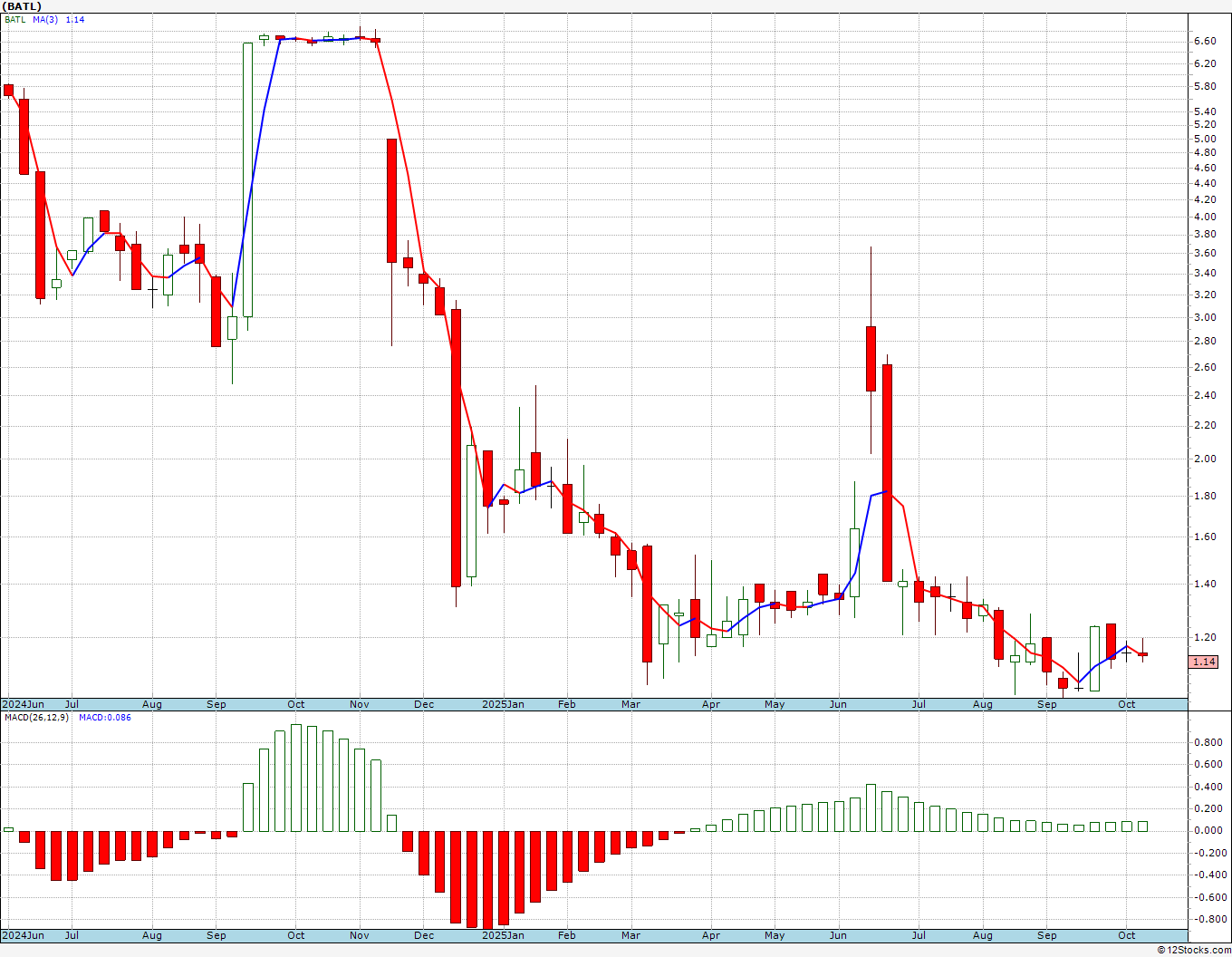Click the 1.60 price axis label

1205,536
